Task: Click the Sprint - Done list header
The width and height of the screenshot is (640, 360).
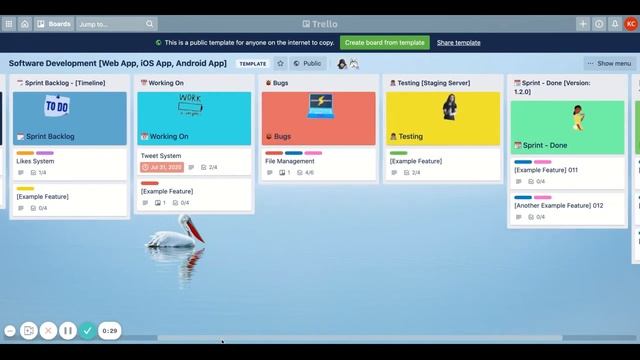Action: (x=552, y=87)
